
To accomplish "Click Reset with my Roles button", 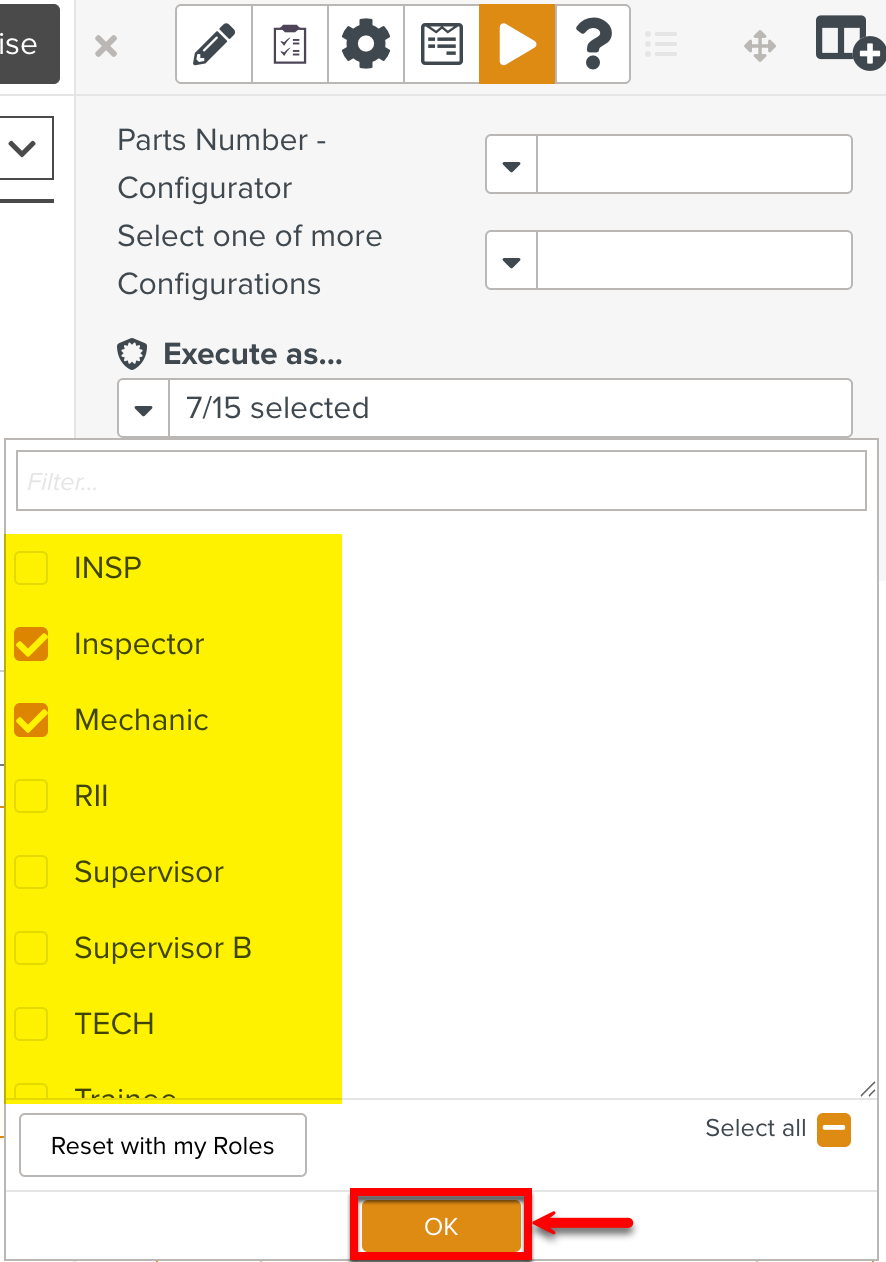I will point(163,1146).
